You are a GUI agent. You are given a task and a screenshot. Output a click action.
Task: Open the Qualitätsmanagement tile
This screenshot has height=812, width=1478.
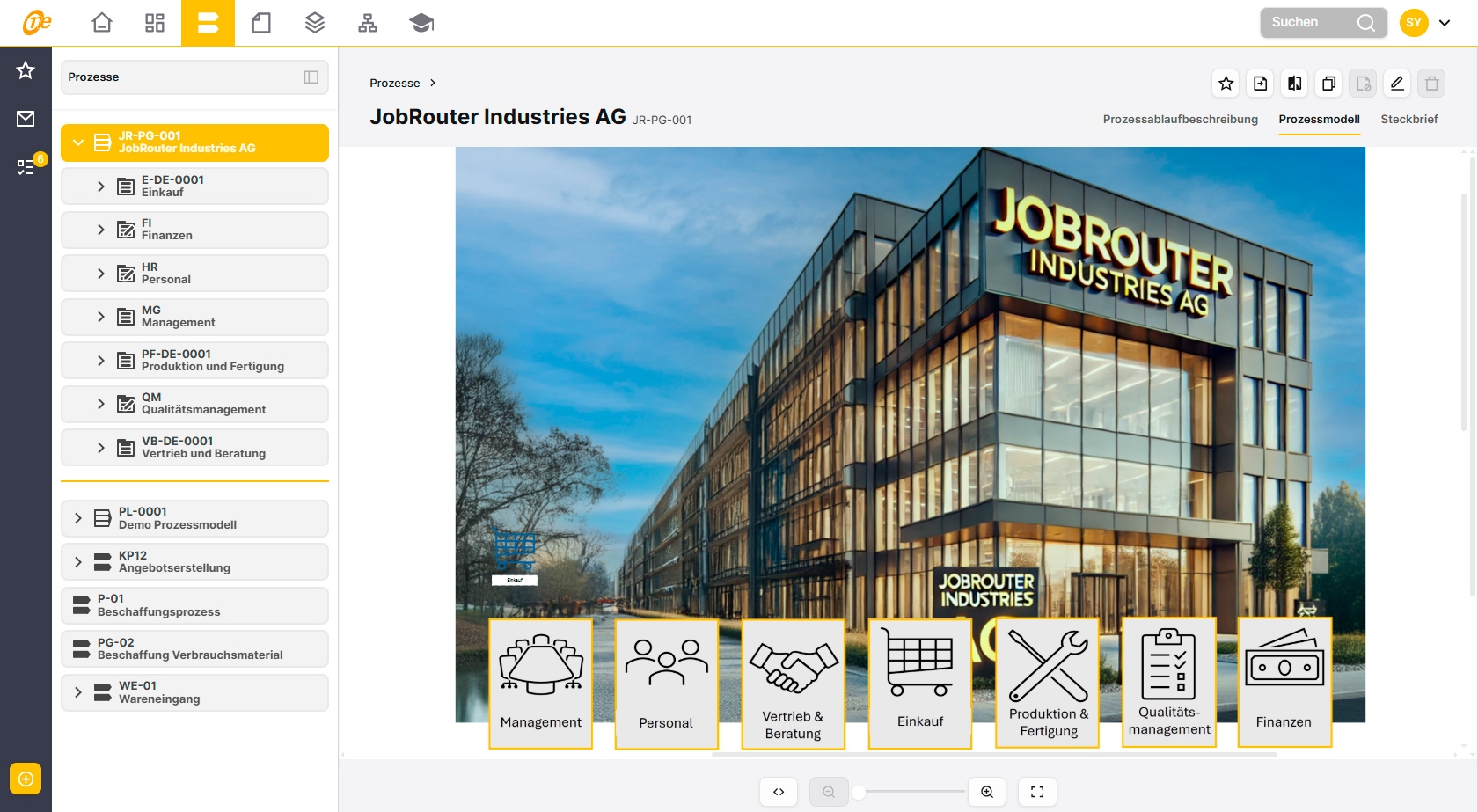pyautogui.click(x=1169, y=683)
